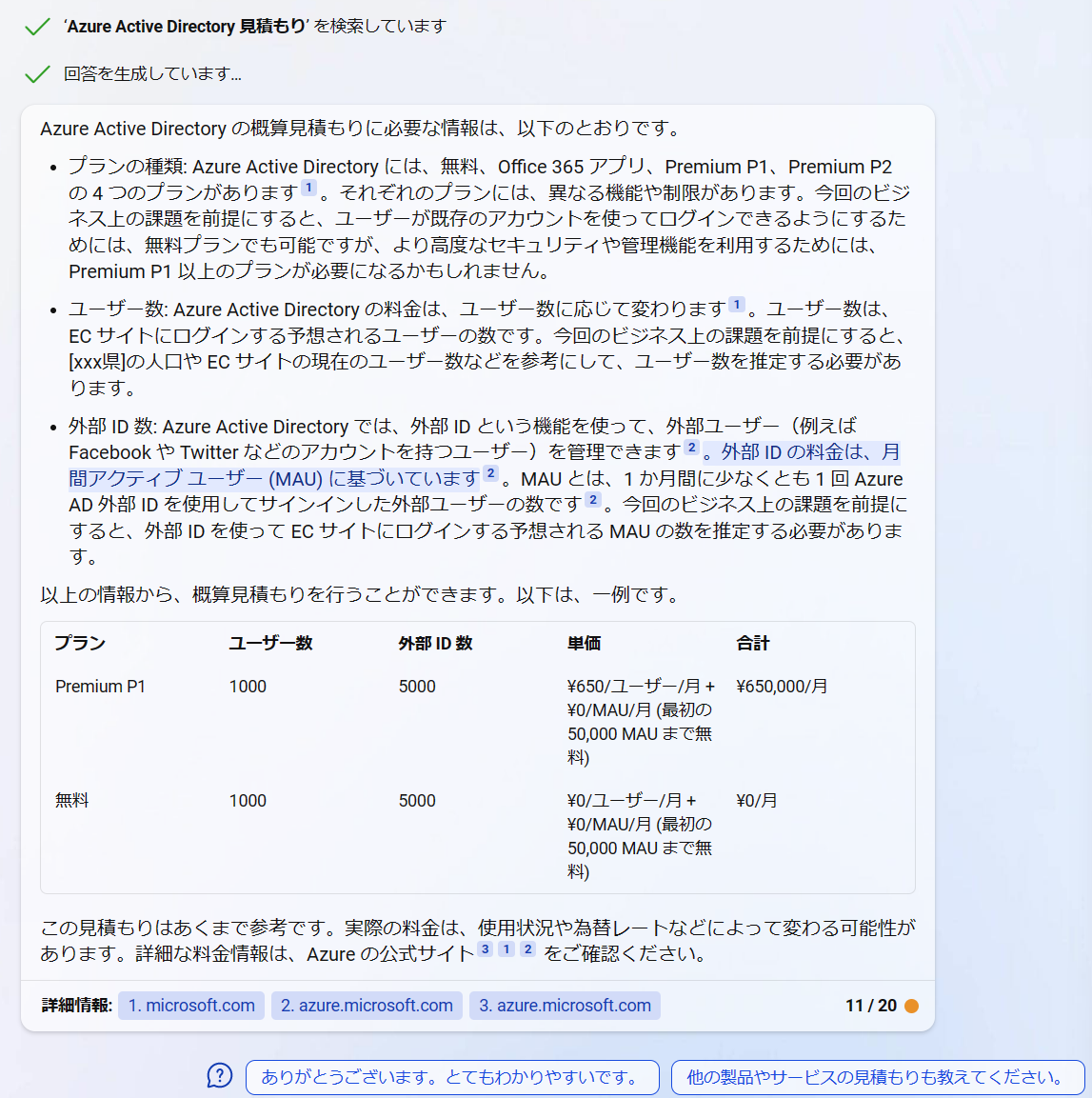This screenshot has height=1098, width=1092.
Task: Click external ID count 5000 in Premium P1 row
Action: 417,687
